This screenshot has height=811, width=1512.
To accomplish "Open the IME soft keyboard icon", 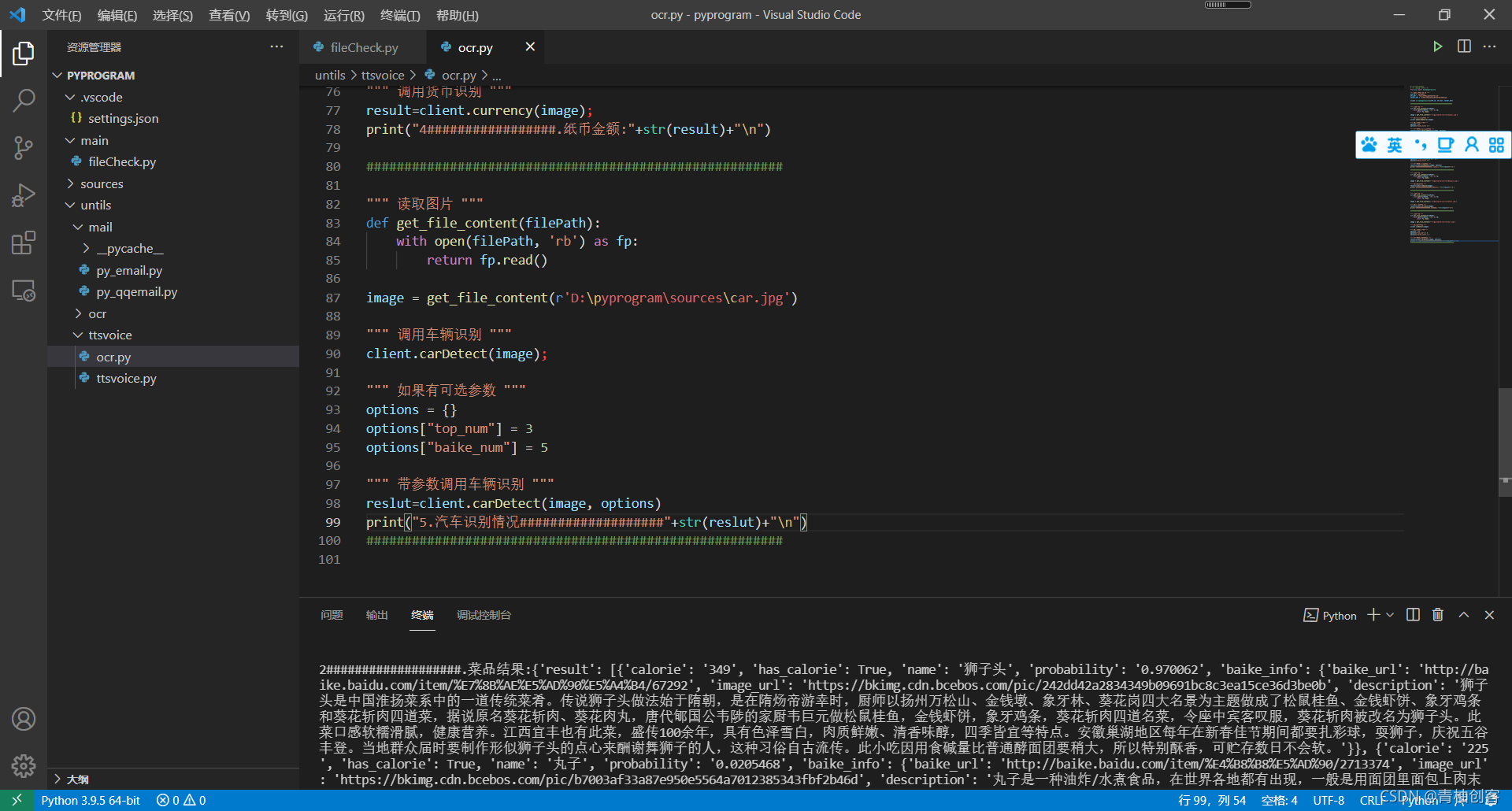I will 1446,145.
